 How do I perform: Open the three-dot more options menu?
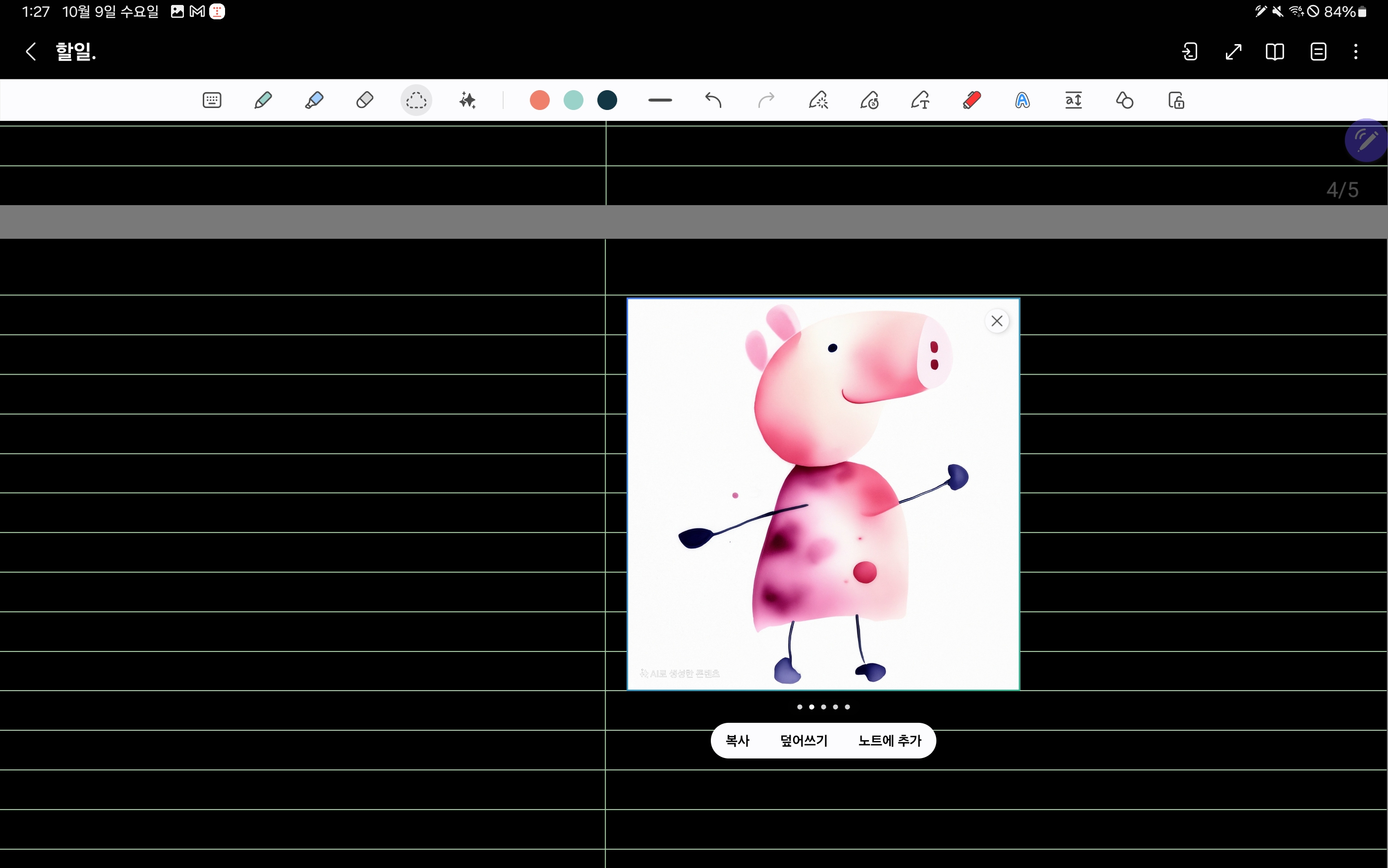tap(1356, 52)
